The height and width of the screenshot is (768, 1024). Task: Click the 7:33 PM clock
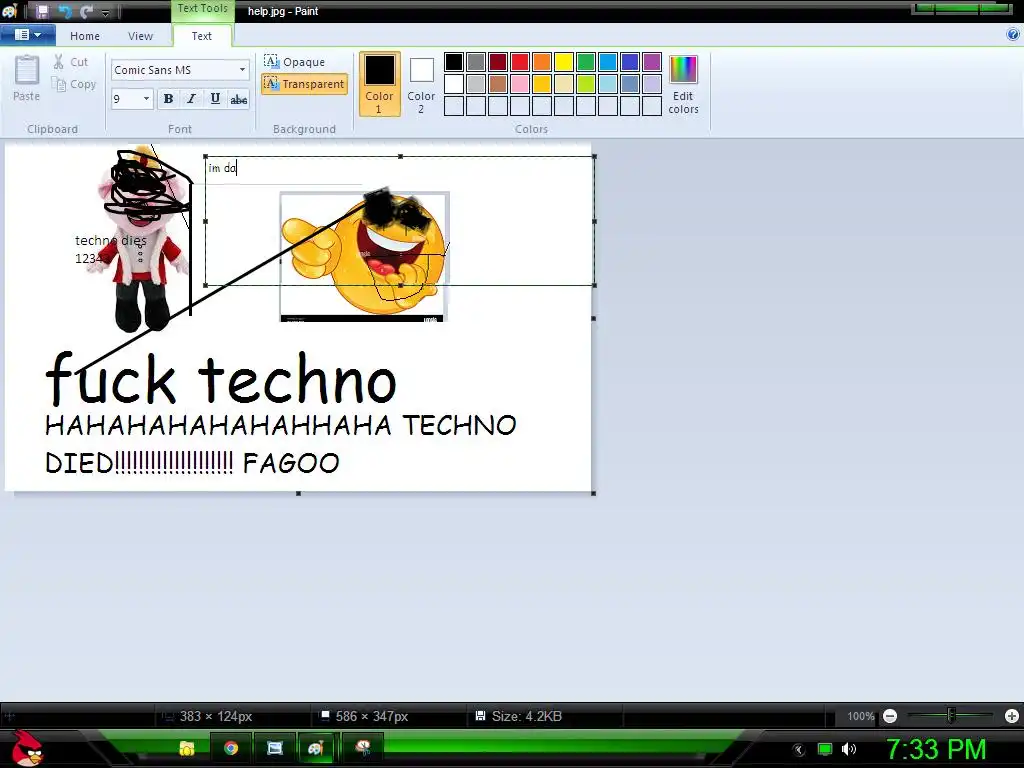pos(936,749)
